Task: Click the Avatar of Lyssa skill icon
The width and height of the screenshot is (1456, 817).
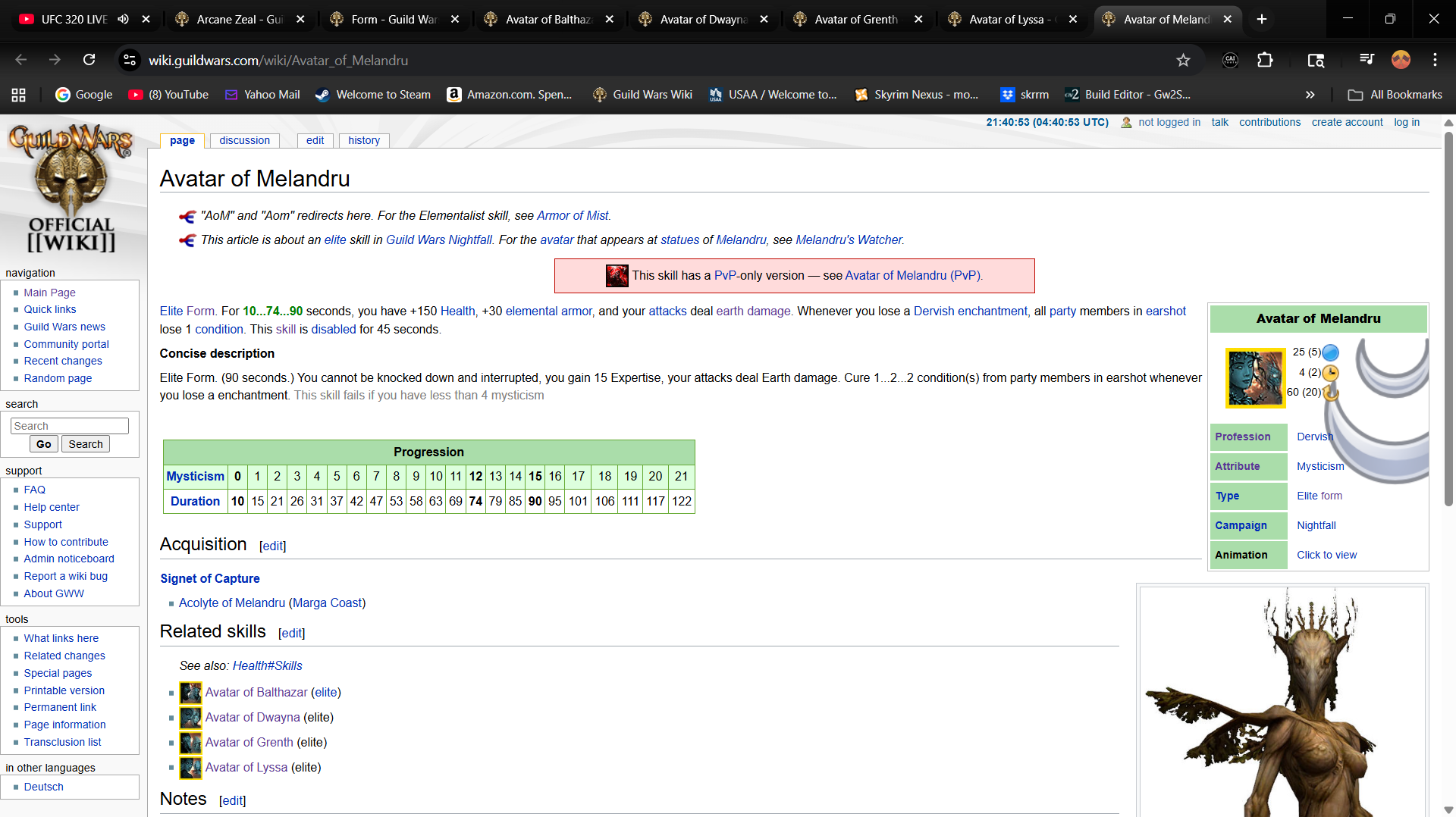Action: point(190,768)
